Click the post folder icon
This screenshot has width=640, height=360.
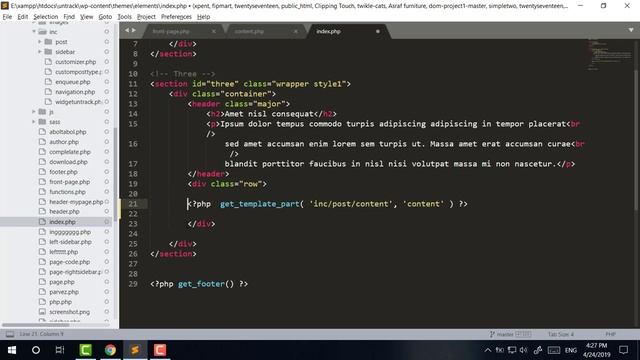coord(49,42)
